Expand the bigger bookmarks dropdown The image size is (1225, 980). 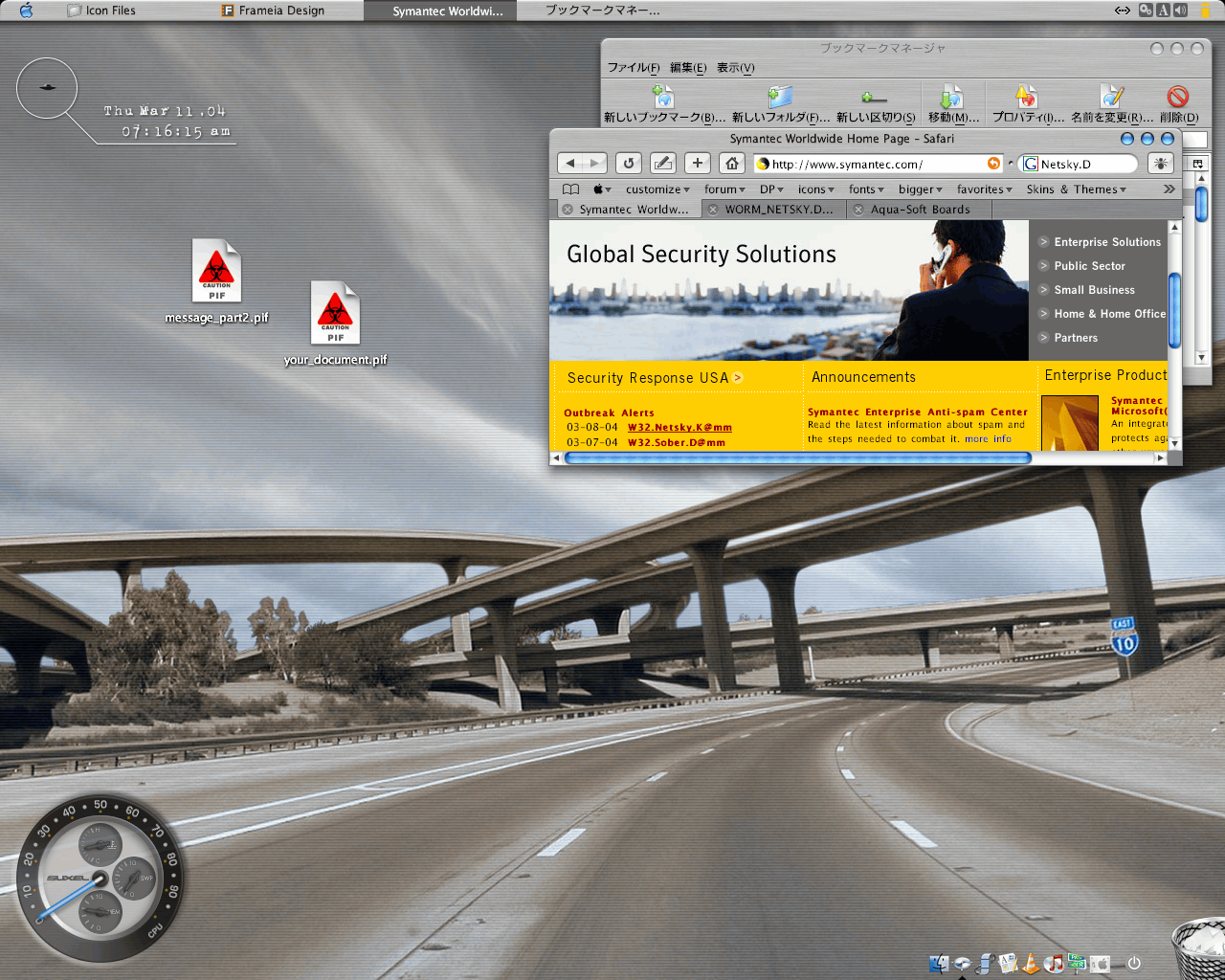921,189
